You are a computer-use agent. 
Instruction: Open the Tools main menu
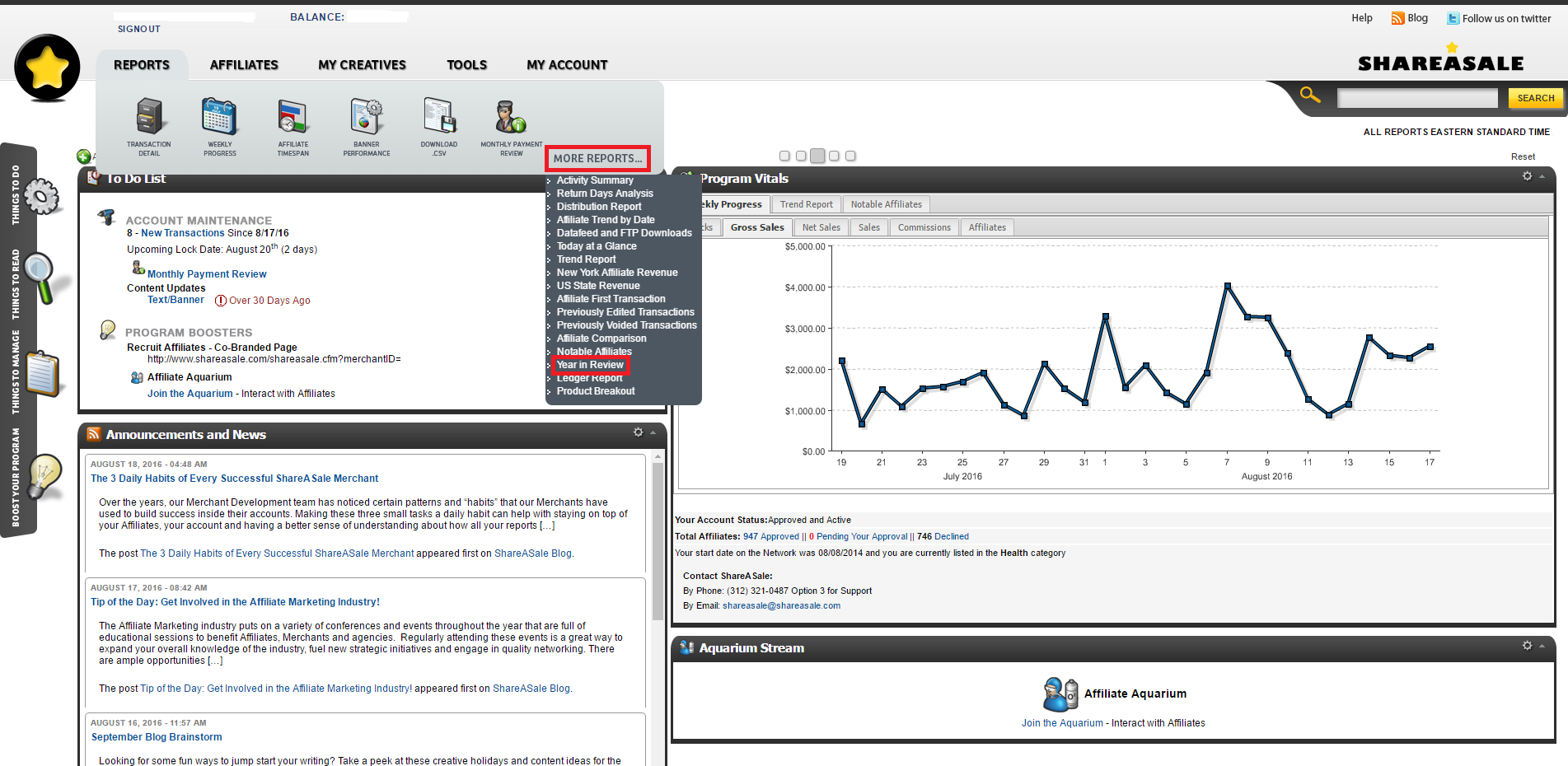tap(467, 65)
